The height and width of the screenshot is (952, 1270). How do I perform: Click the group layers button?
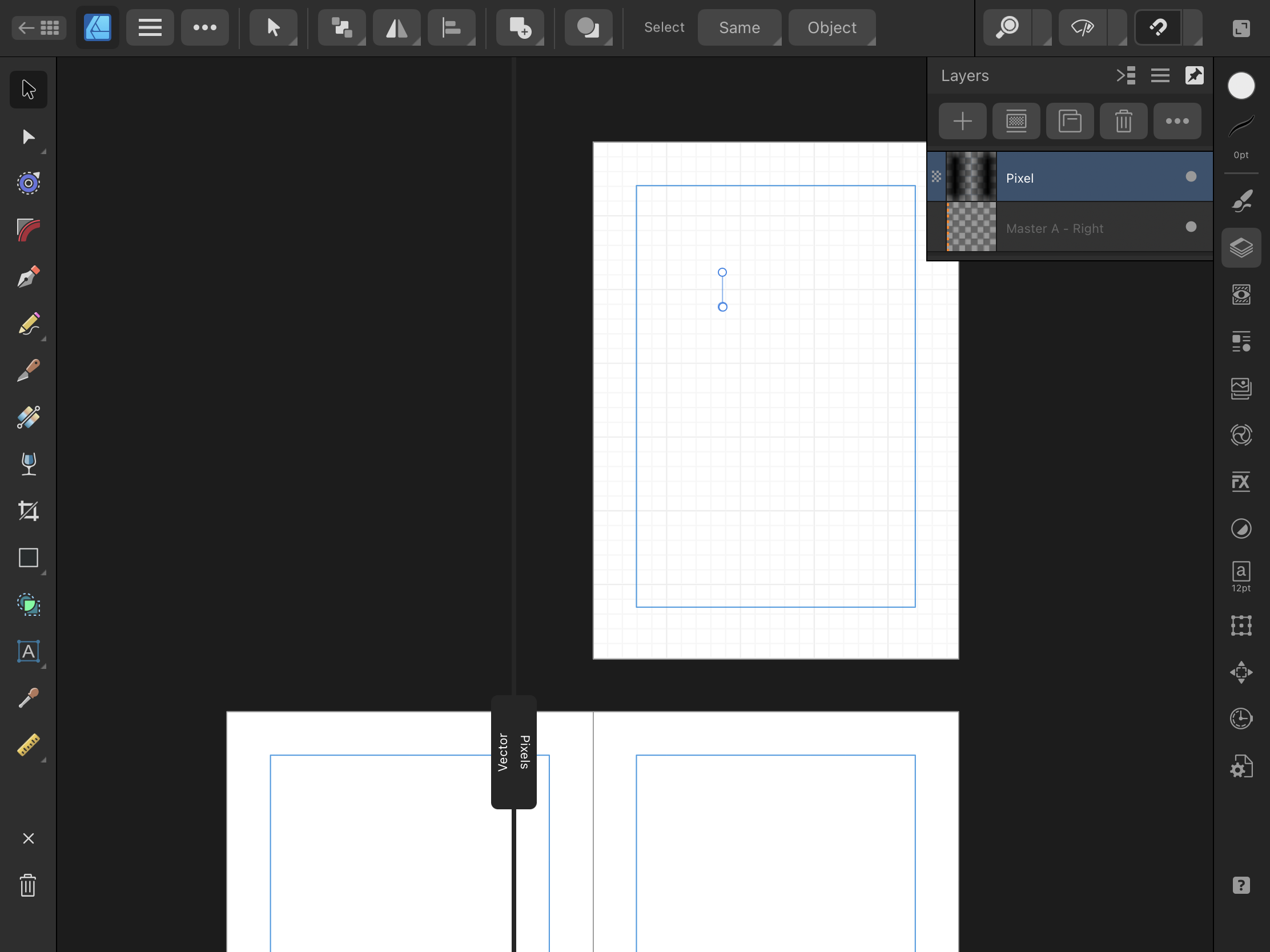(x=1070, y=121)
